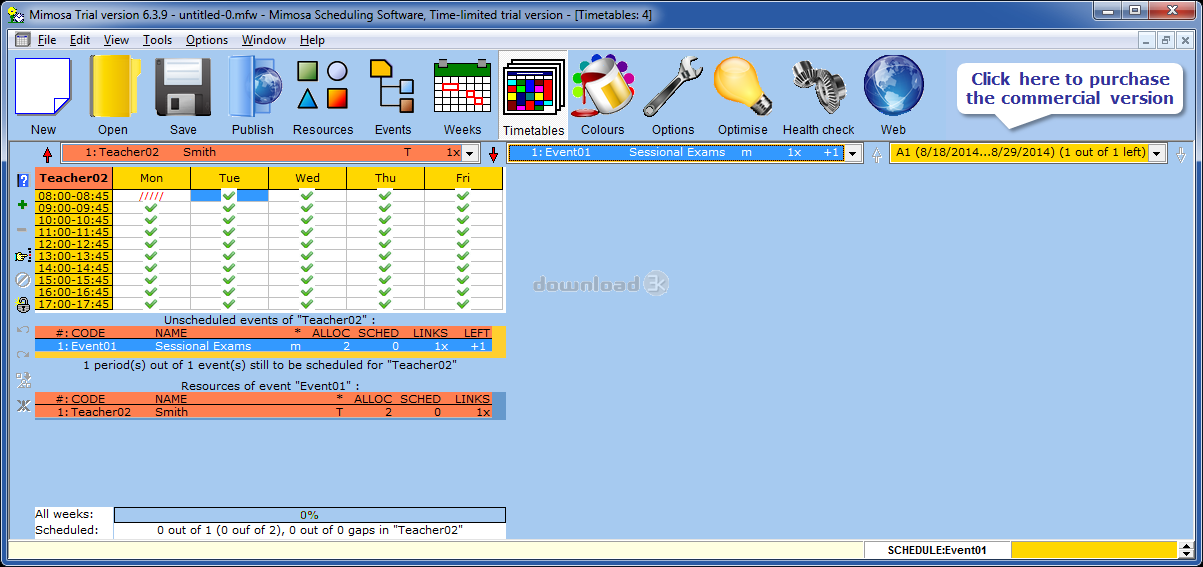This screenshot has height=567, width=1203.
Task: Open the File menu
Action: 47,40
